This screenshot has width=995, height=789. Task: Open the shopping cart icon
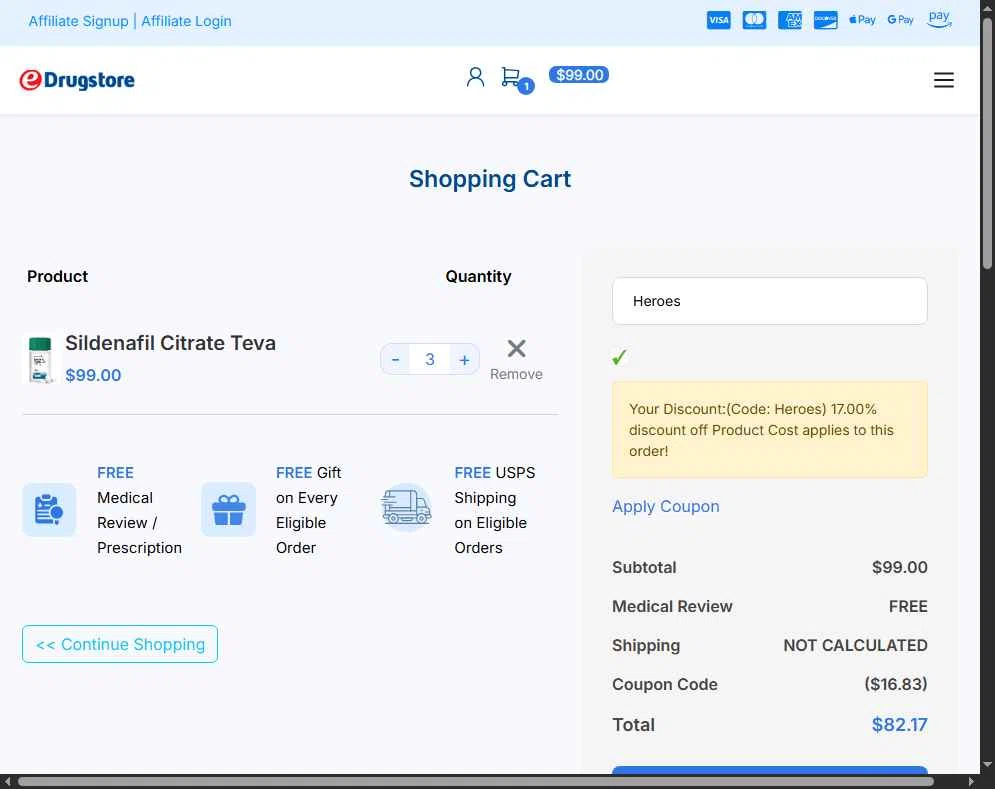(511, 77)
